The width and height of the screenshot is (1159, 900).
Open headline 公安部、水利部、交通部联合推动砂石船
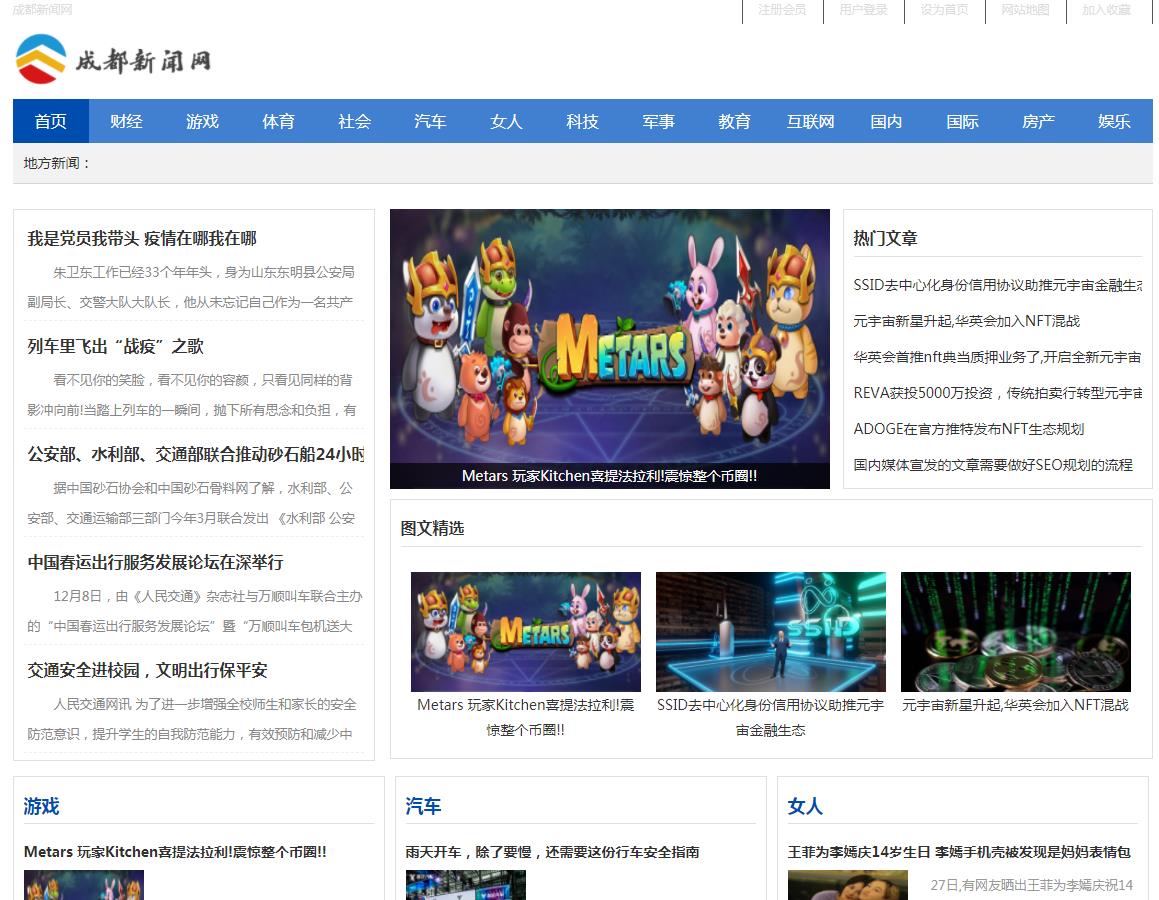[196, 454]
